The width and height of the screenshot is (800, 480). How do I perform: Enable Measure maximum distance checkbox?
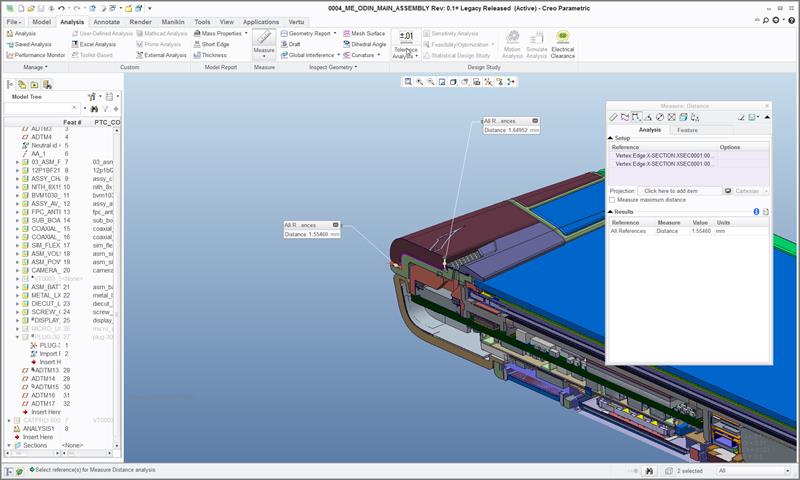(612, 200)
